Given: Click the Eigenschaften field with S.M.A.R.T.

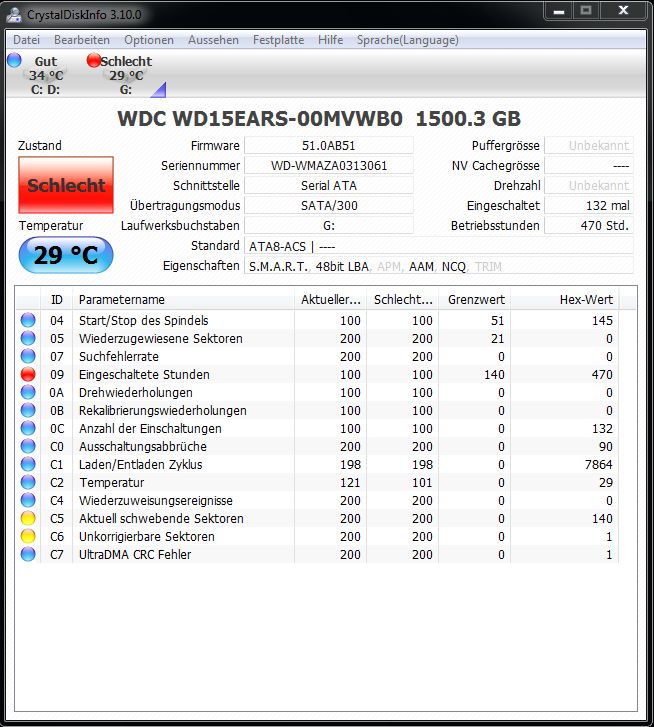Looking at the screenshot, I should [x=438, y=266].
